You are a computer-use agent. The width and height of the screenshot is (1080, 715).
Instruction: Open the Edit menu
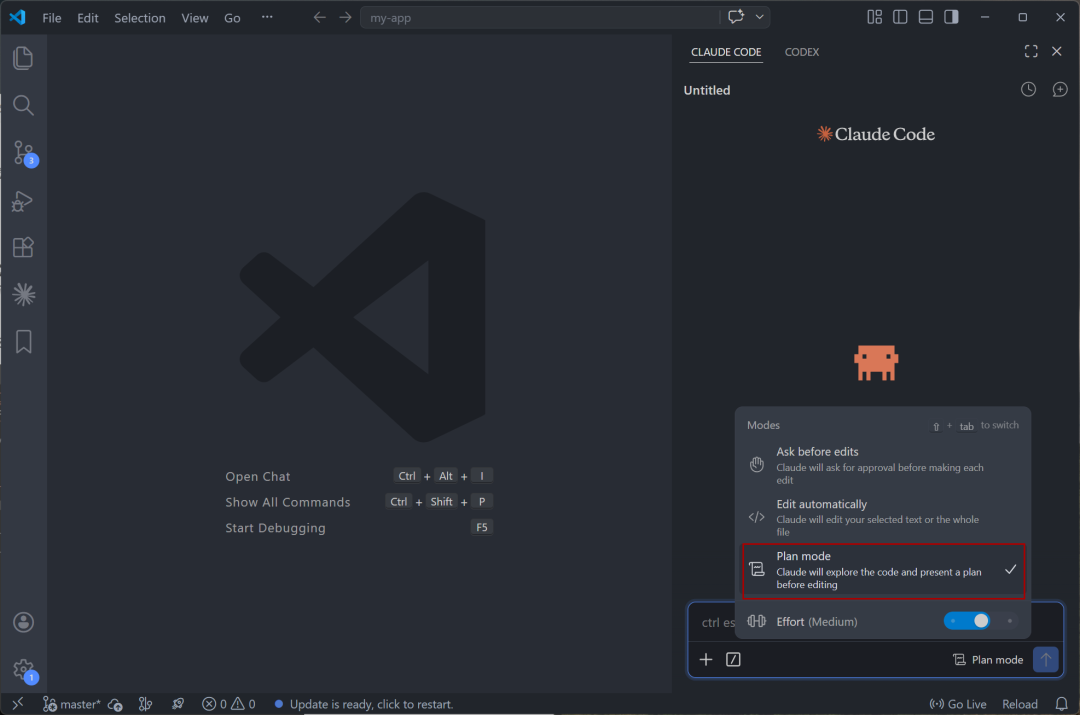pyautogui.click(x=87, y=18)
